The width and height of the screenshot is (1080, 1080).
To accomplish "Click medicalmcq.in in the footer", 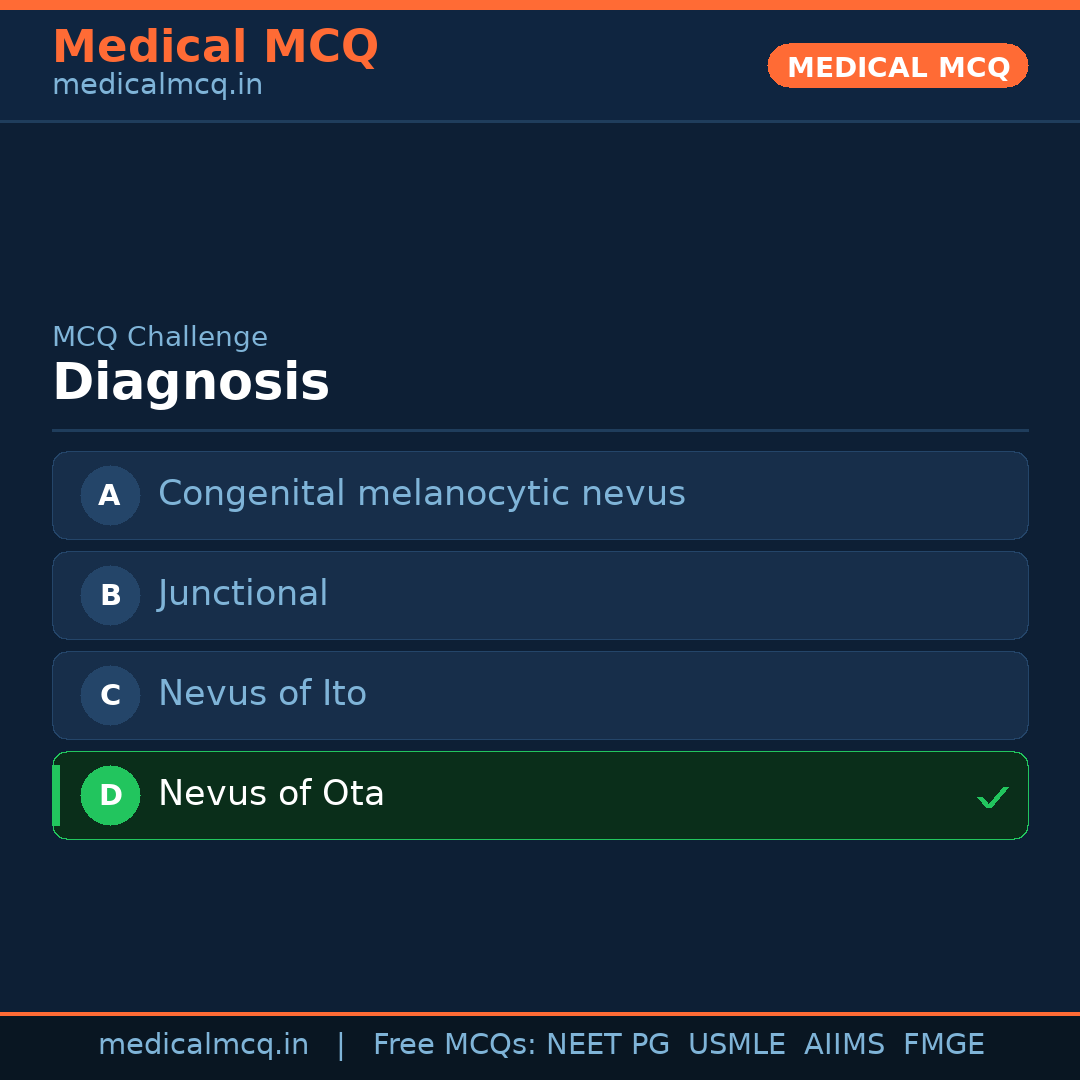I will click(x=204, y=1044).
